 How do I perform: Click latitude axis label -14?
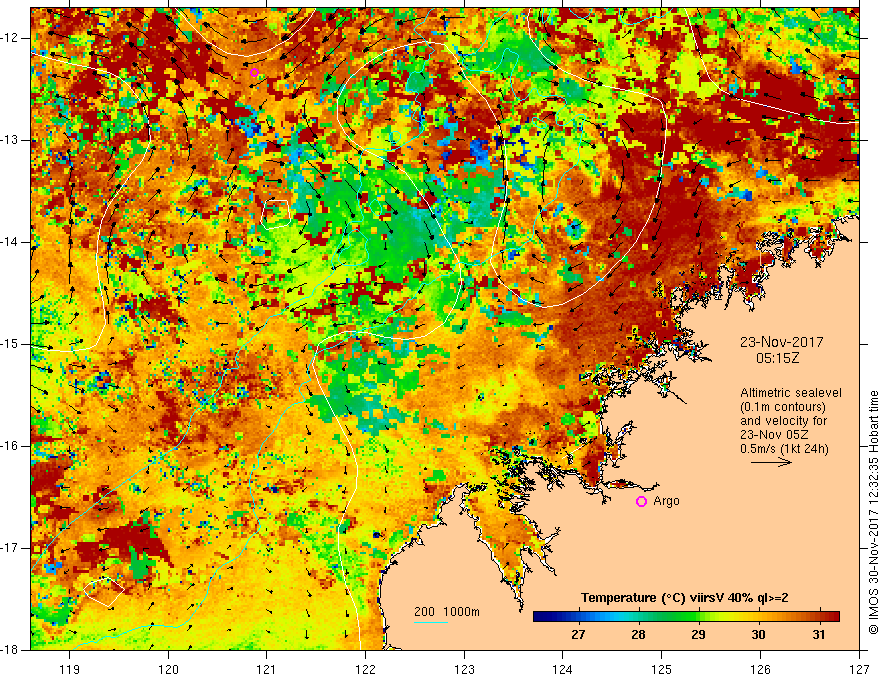point(10,242)
